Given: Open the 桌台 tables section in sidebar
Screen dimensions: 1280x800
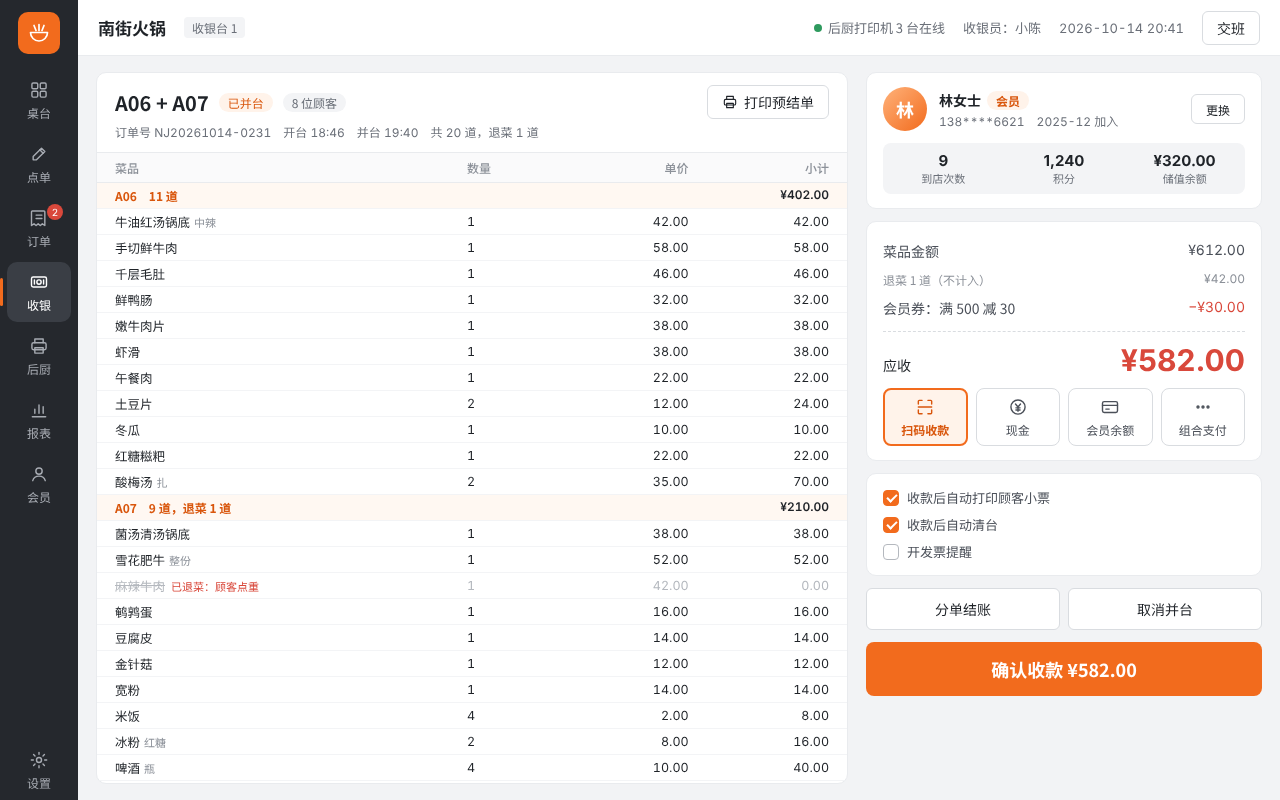Looking at the screenshot, I should (x=39, y=101).
